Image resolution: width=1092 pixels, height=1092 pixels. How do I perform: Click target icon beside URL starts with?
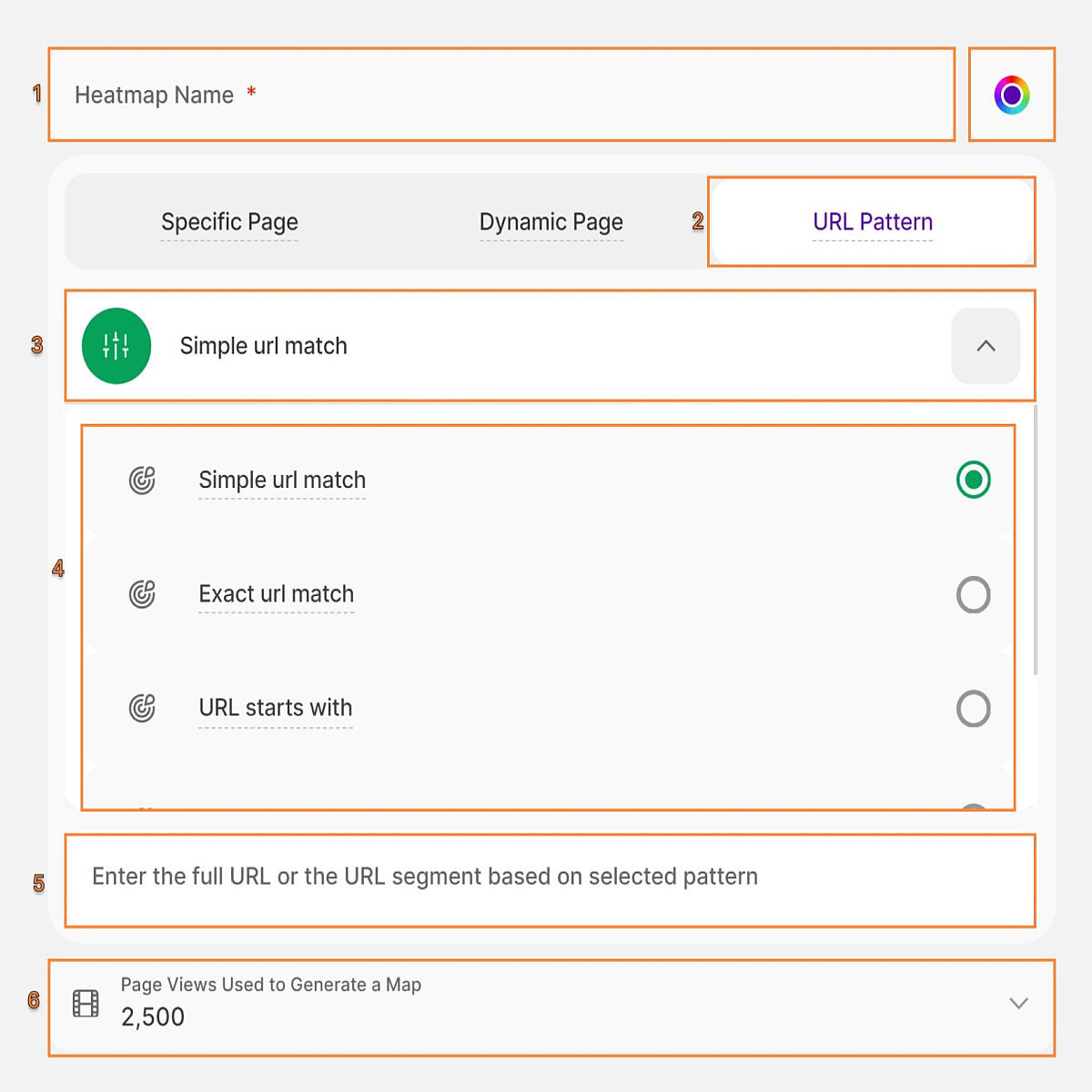coord(142,708)
